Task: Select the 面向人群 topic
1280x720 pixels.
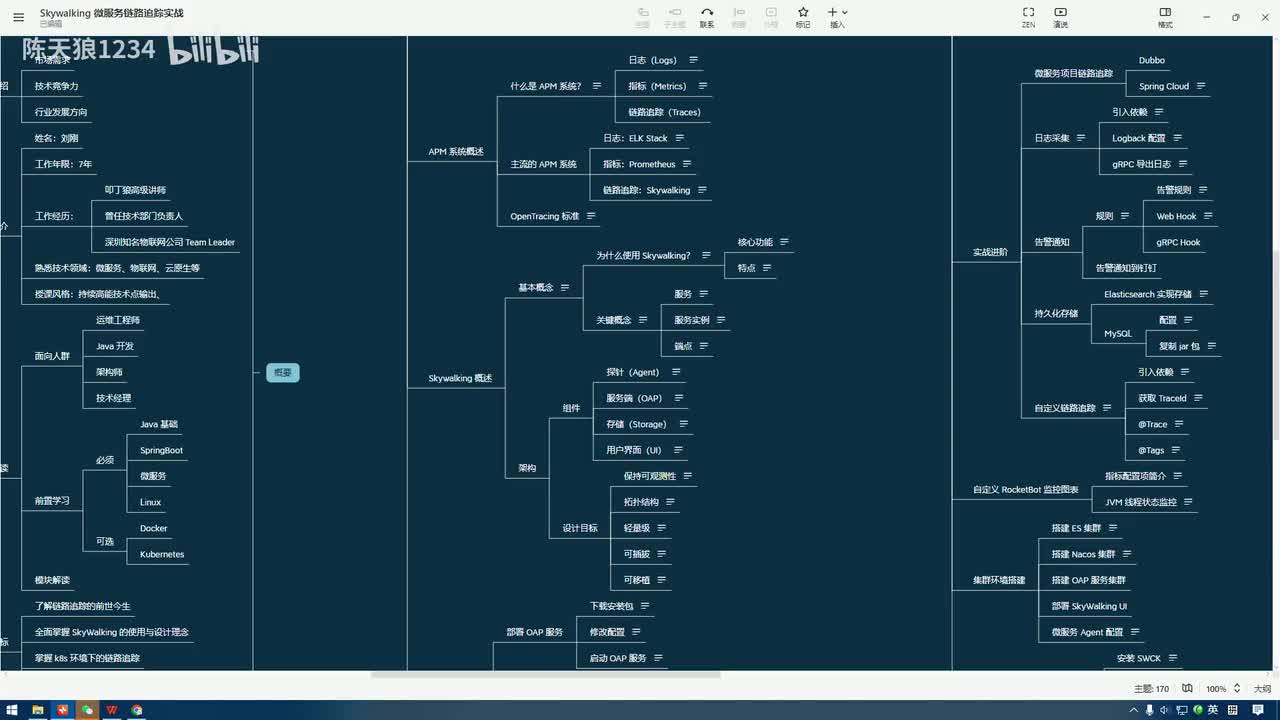Action: [x=52, y=356]
